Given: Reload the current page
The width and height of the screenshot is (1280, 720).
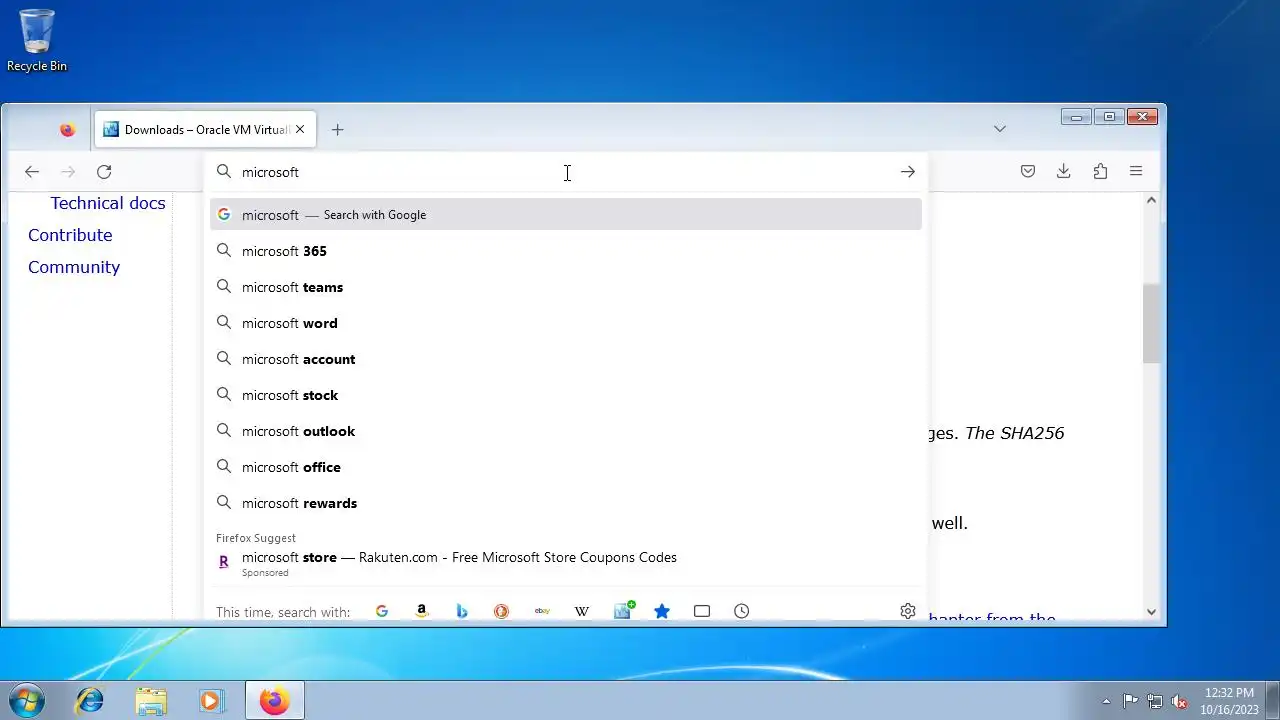Looking at the screenshot, I should pos(104,172).
